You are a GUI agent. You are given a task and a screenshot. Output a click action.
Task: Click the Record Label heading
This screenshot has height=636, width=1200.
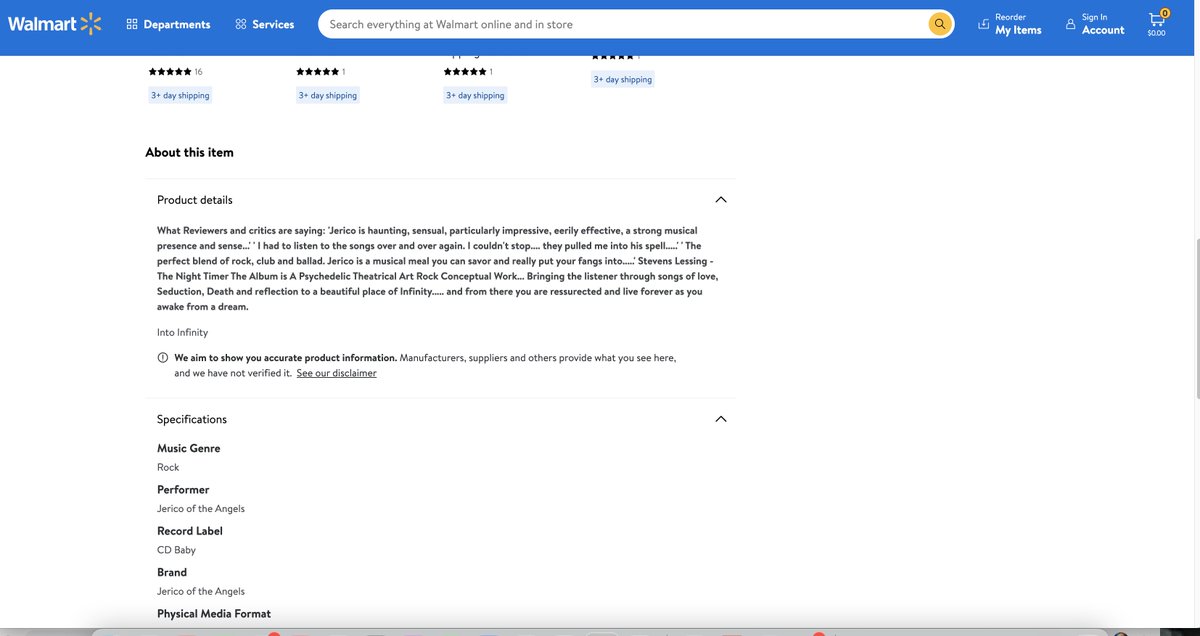(190, 531)
